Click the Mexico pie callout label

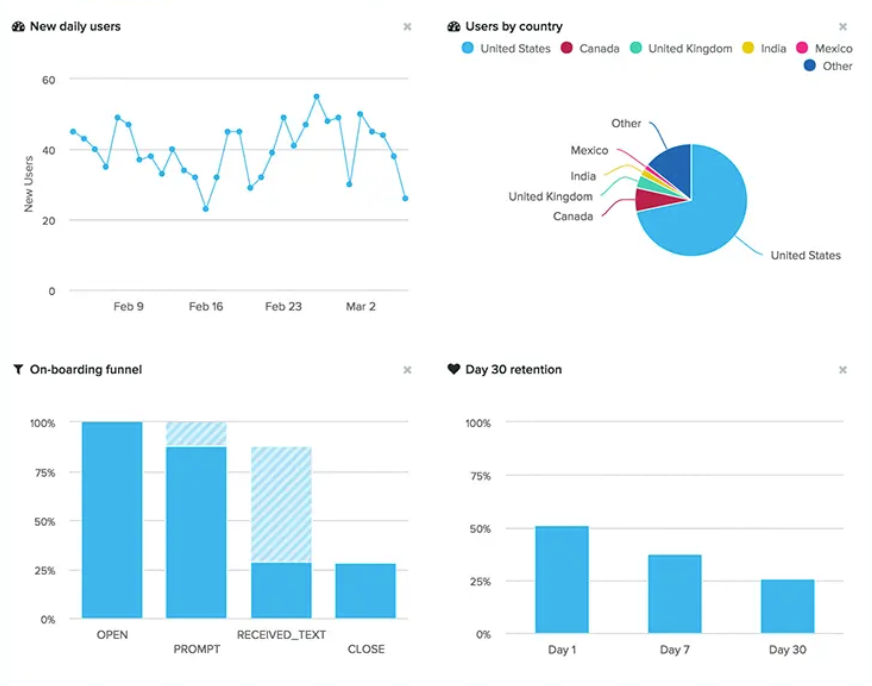[x=589, y=151]
